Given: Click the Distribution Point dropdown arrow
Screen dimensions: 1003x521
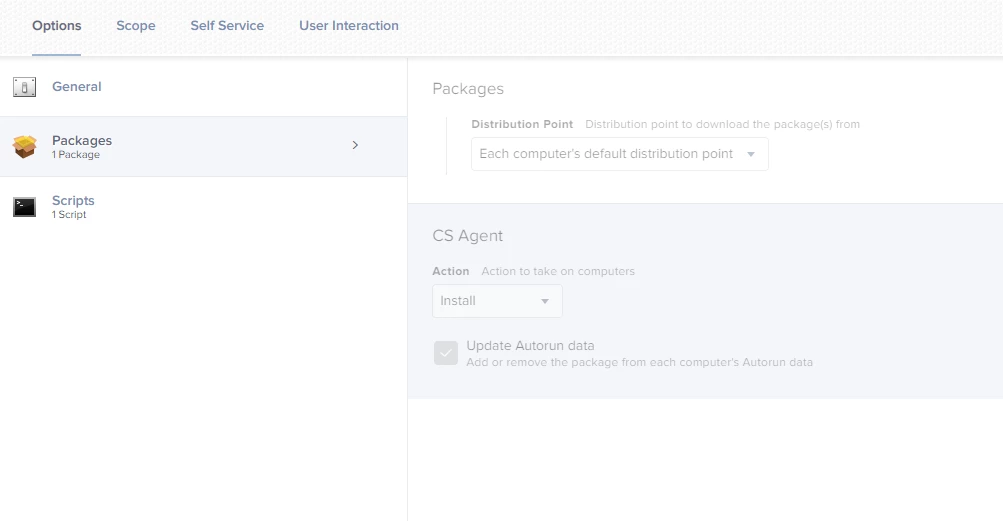Looking at the screenshot, I should click(x=751, y=154).
